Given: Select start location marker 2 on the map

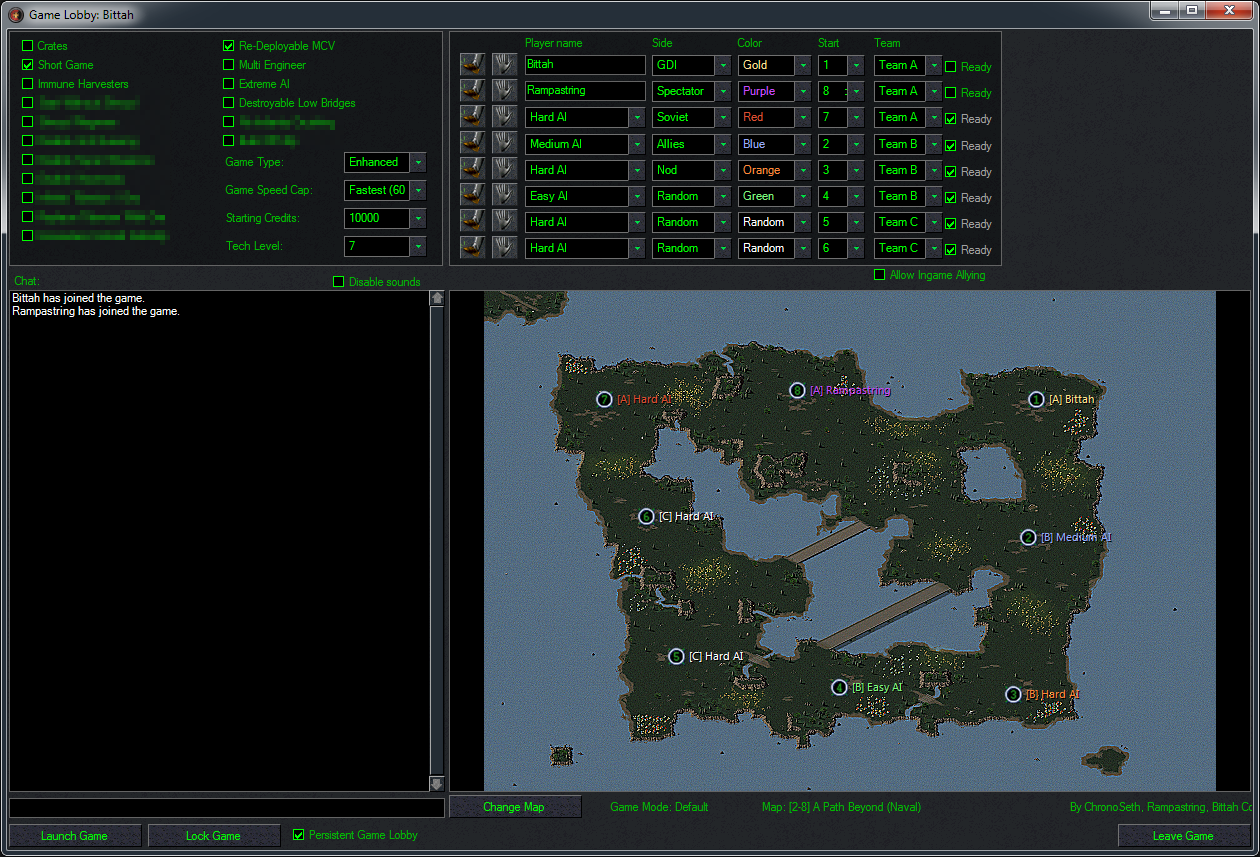Looking at the screenshot, I should click(x=1028, y=537).
